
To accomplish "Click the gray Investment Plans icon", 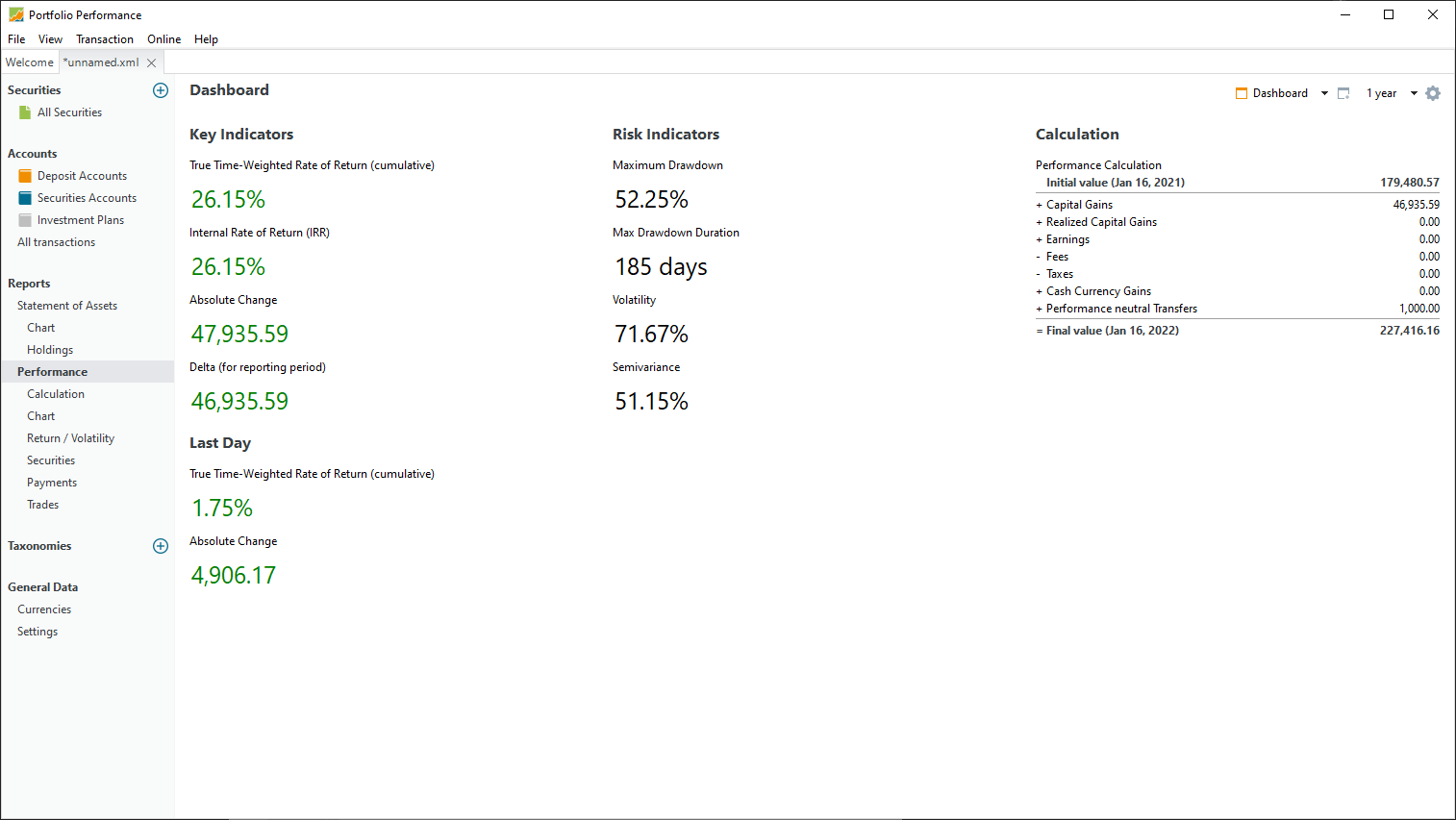I will (x=25, y=220).
